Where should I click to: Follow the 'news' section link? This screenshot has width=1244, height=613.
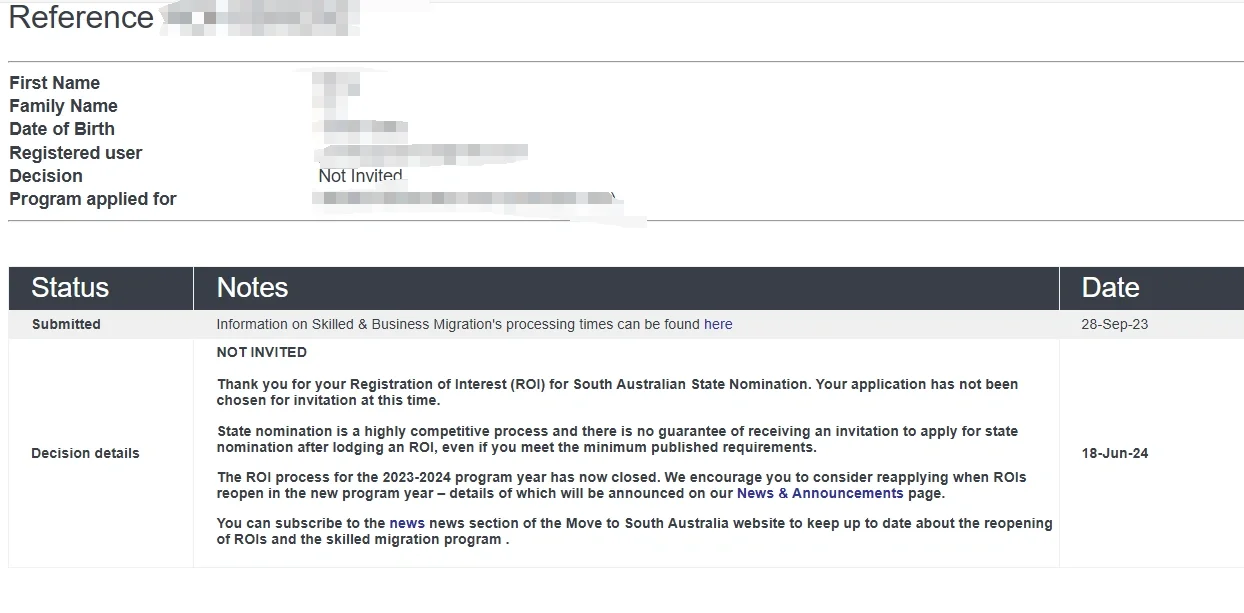pyautogui.click(x=407, y=523)
